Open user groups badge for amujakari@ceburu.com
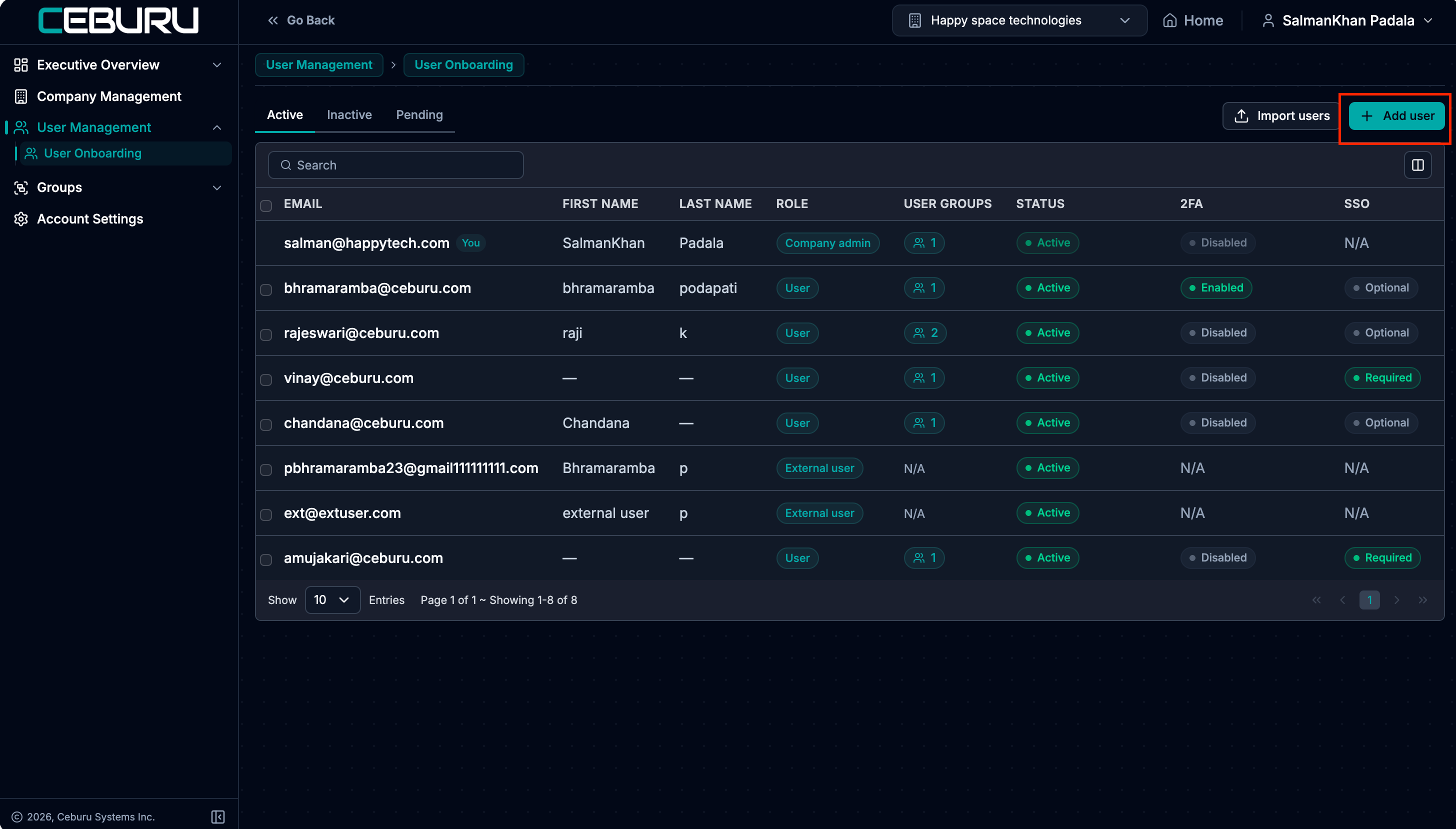This screenshot has width=1456, height=829. coord(924,558)
